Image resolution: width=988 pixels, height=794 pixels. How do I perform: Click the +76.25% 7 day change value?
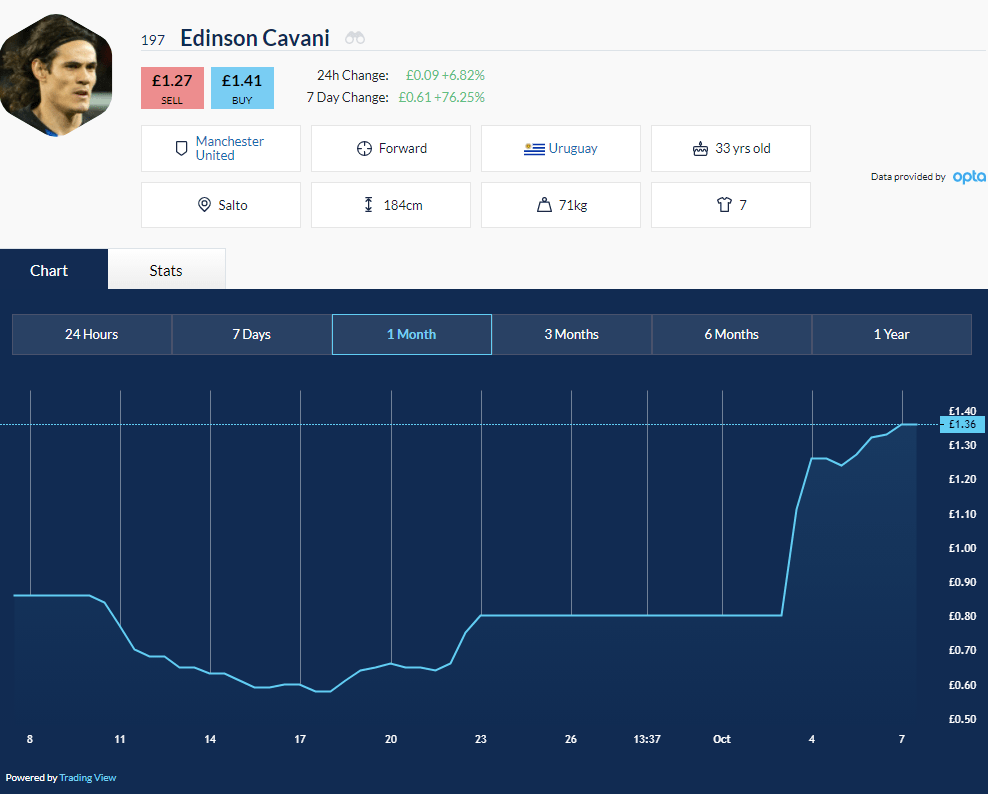click(459, 98)
